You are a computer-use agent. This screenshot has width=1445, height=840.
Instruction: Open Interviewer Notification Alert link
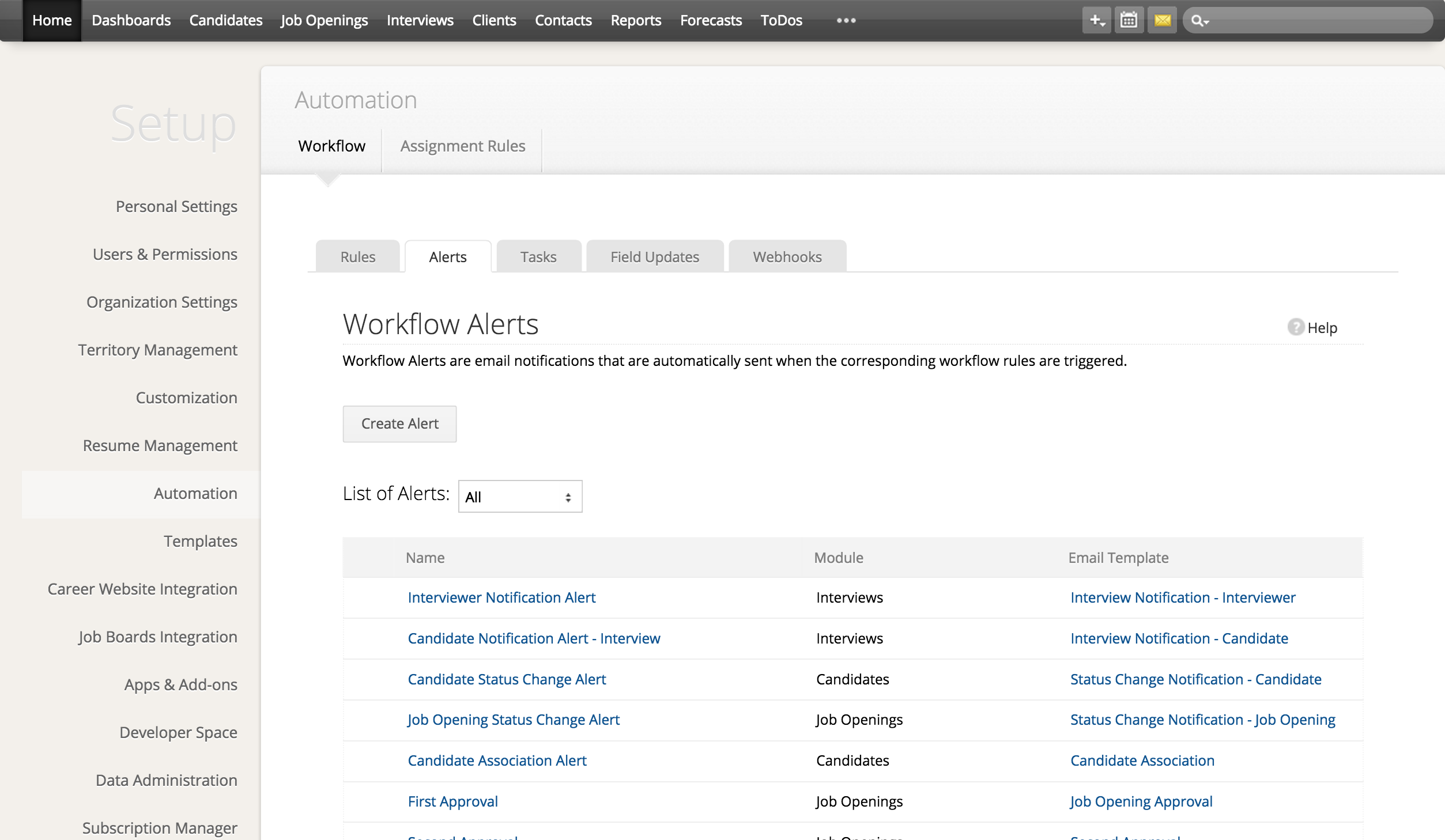pyautogui.click(x=501, y=597)
